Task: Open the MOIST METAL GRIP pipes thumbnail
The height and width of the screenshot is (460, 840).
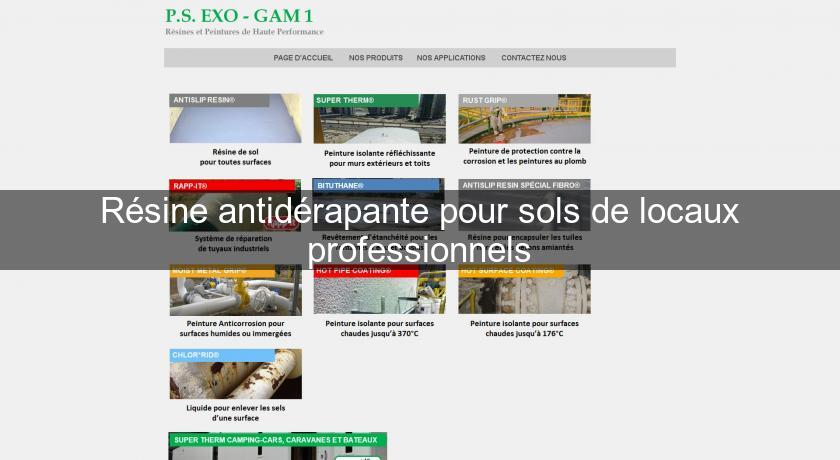Action: pyautogui.click(x=235, y=292)
